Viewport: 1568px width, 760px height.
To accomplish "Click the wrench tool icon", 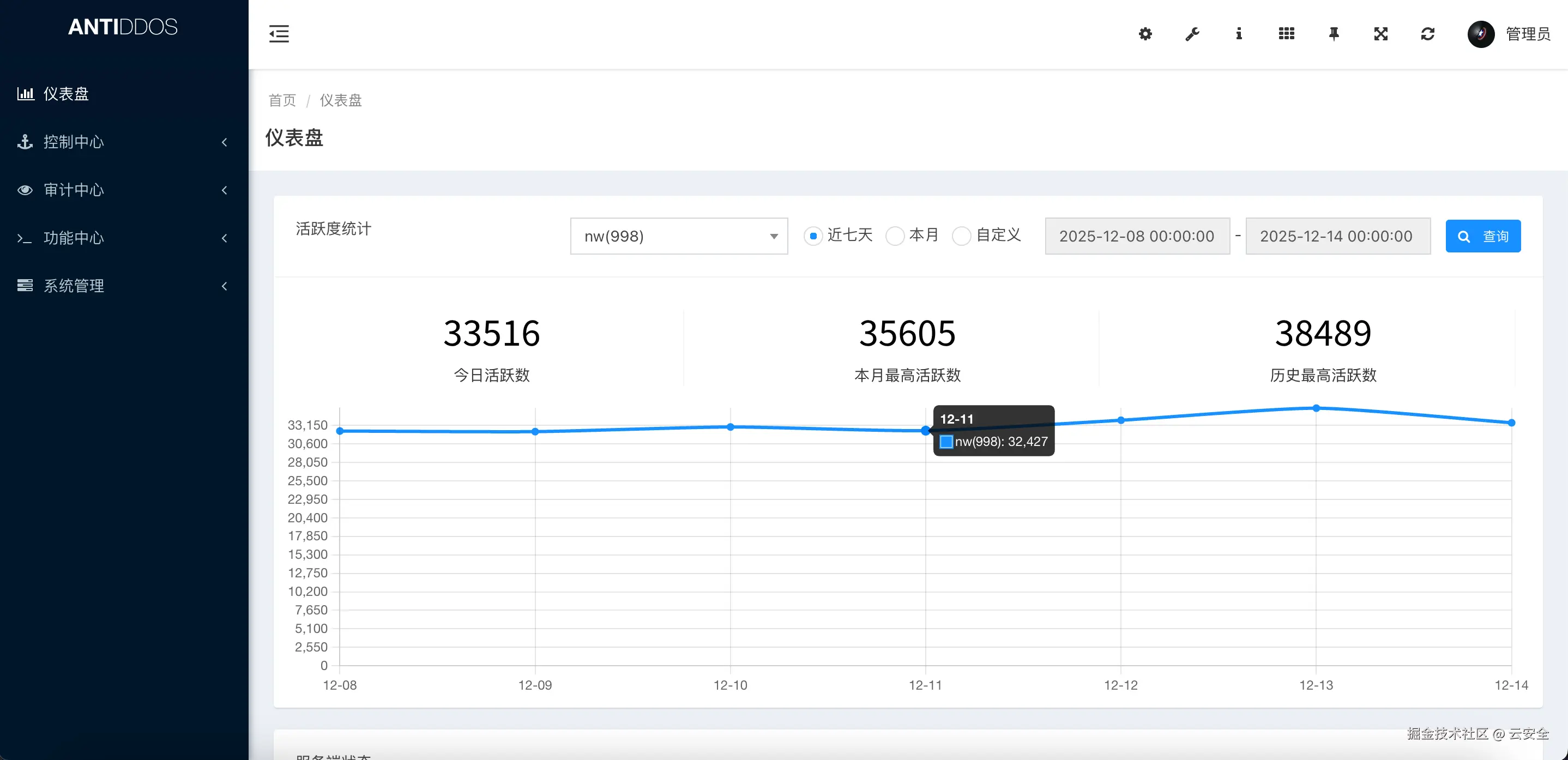I will pyautogui.click(x=1192, y=34).
